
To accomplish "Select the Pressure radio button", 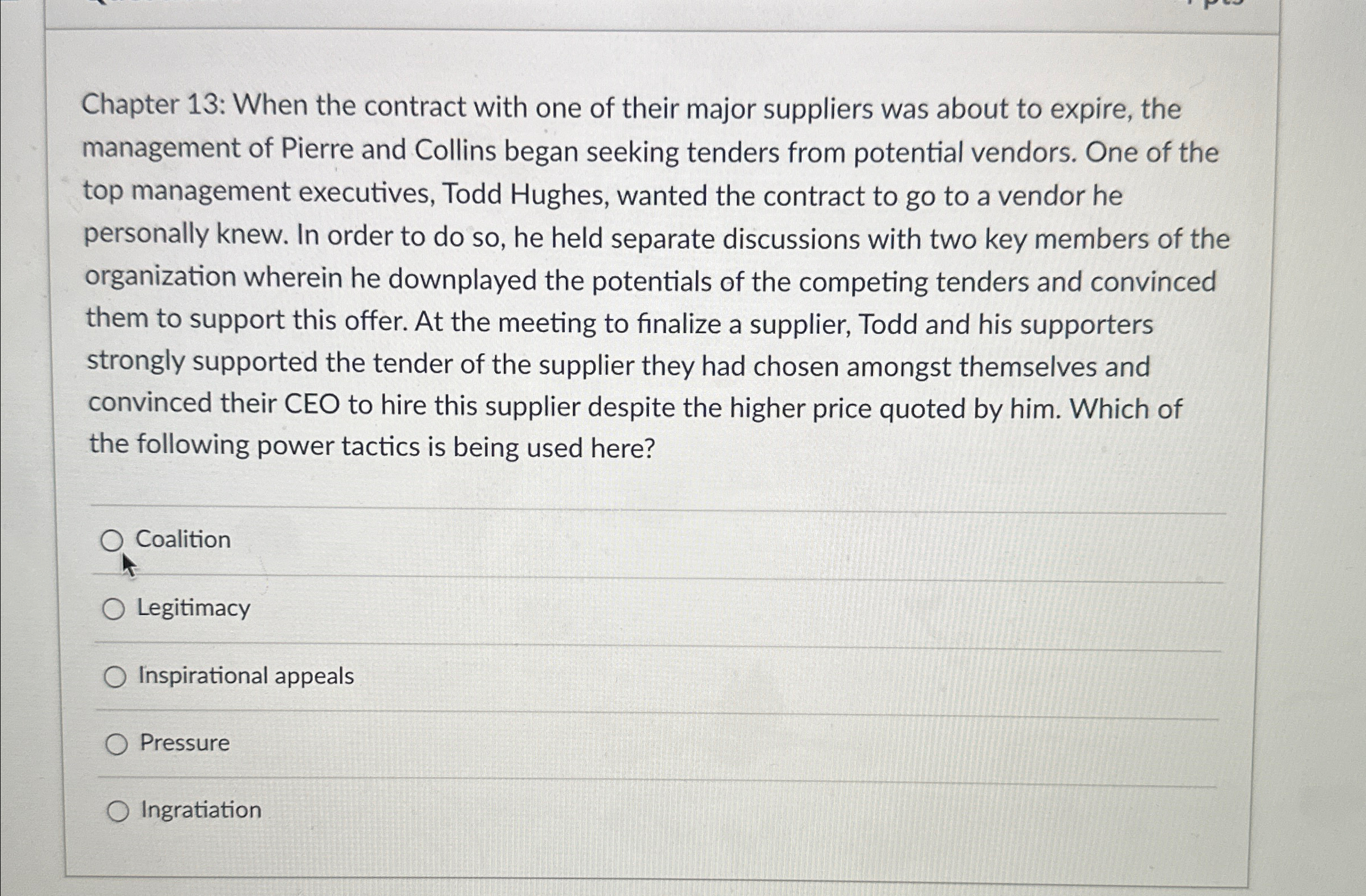I will click(x=117, y=743).
